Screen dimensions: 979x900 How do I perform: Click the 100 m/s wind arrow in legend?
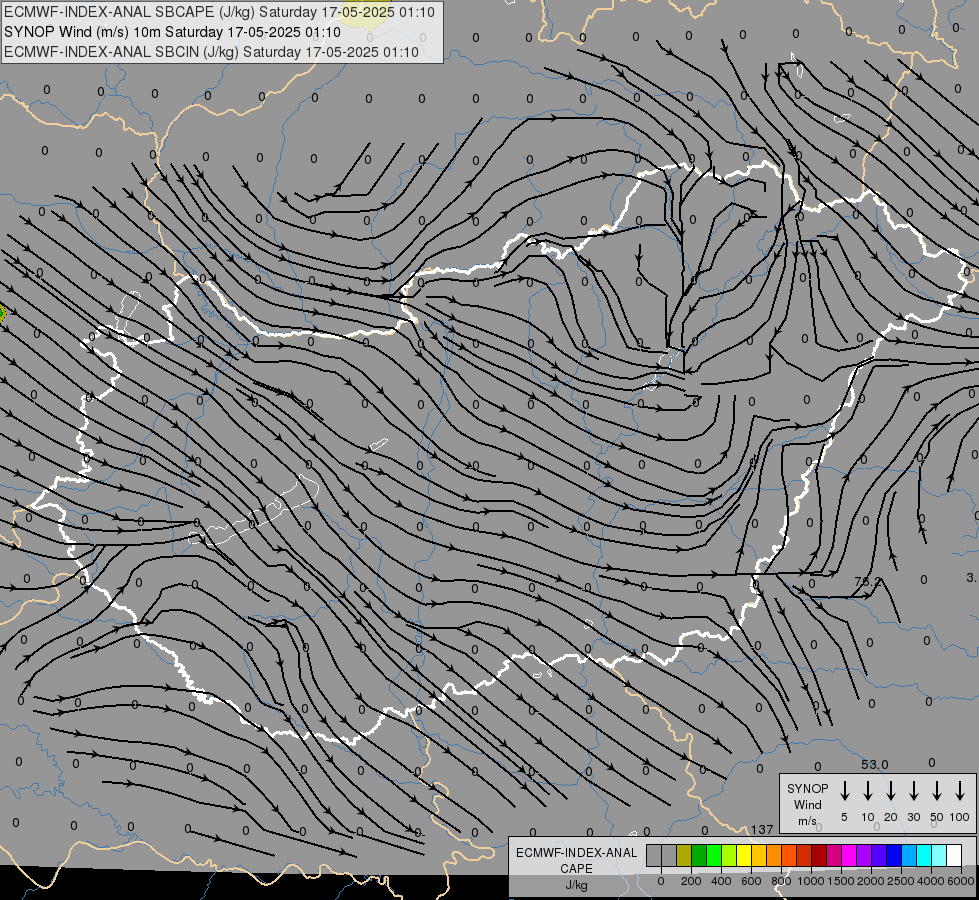[x=960, y=791]
